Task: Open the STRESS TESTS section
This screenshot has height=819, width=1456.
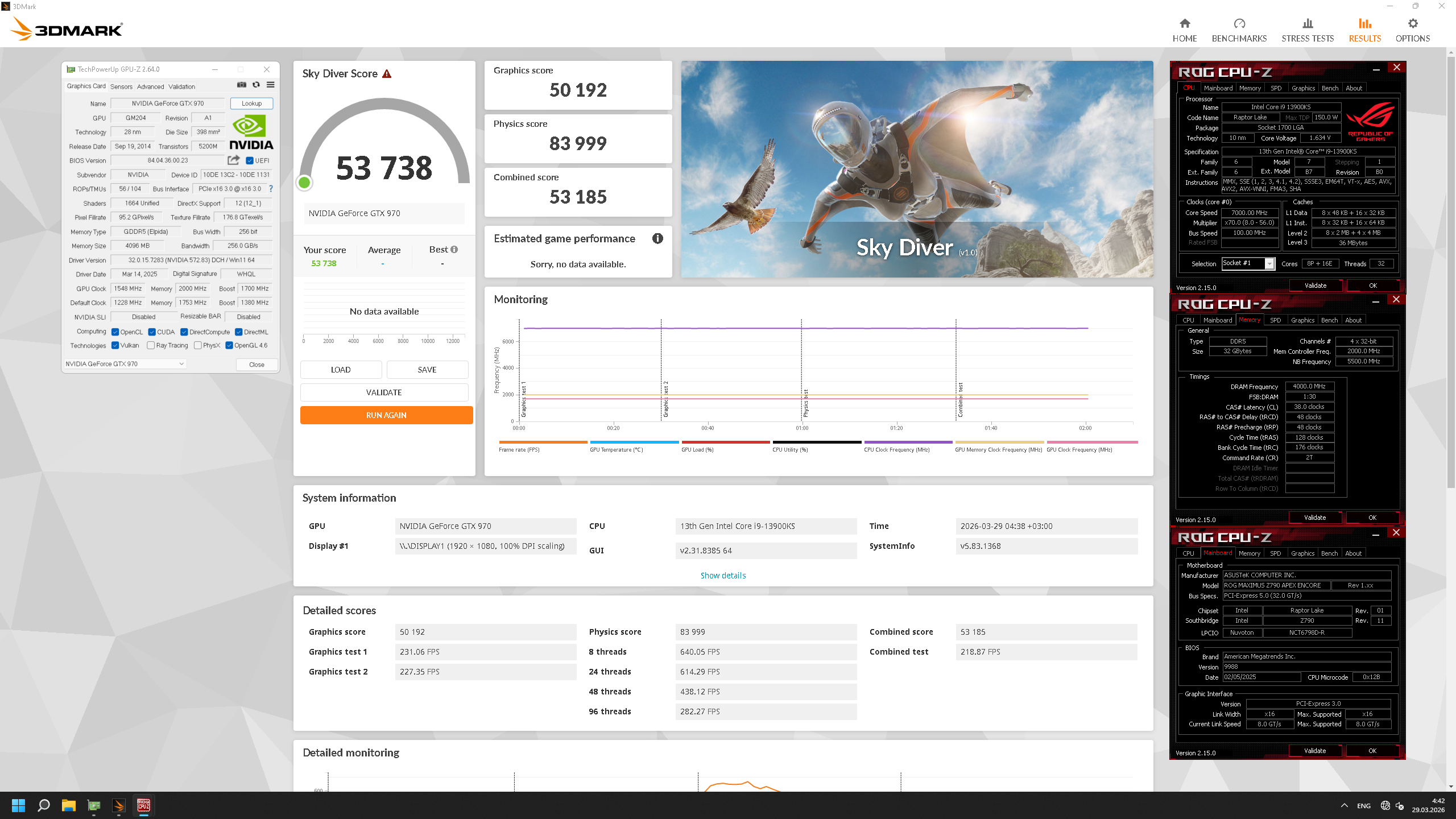Action: coord(1307,30)
